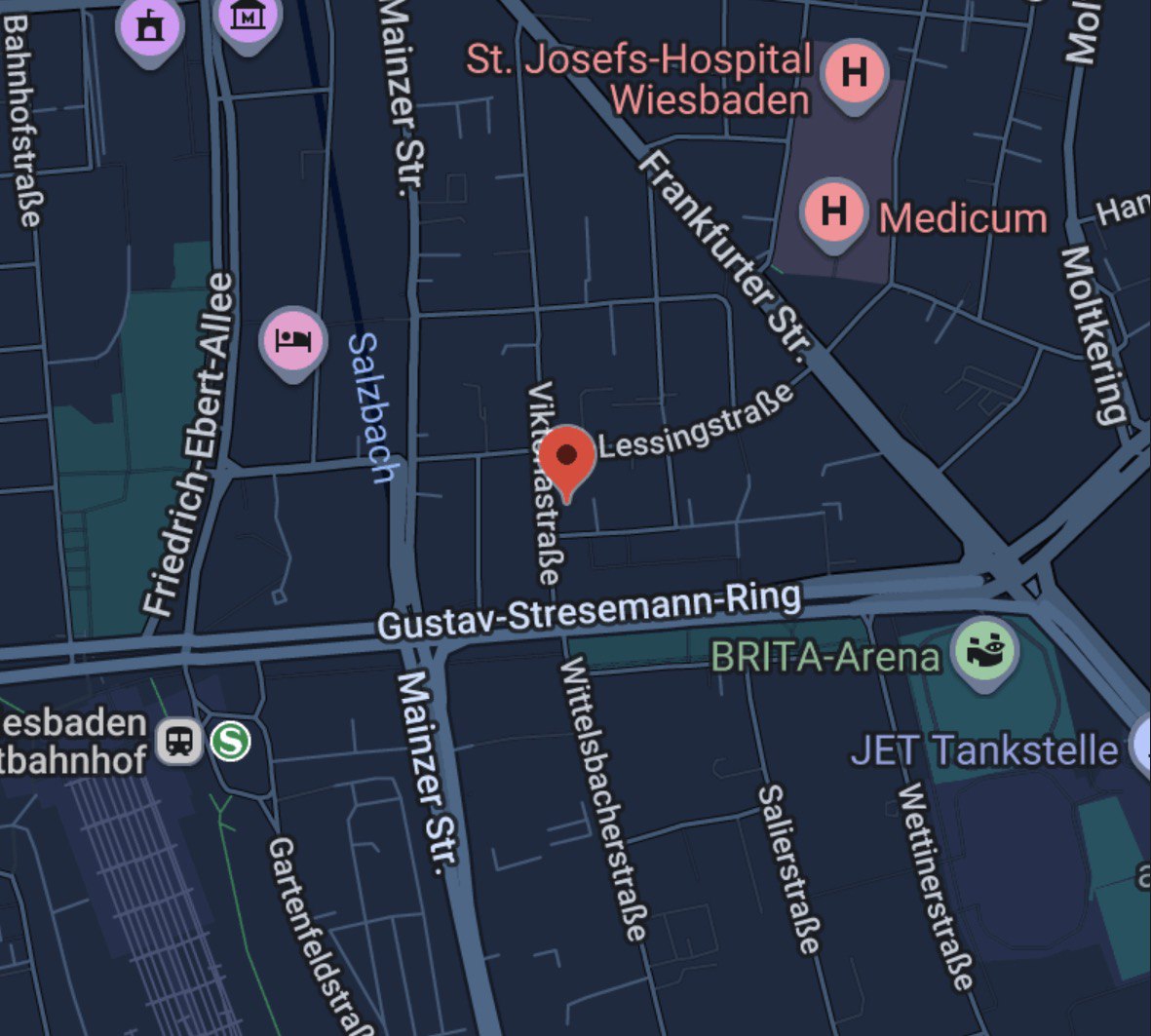Click the JET Tankstelle label
This screenshot has height=1036, width=1151.
pos(984,750)
